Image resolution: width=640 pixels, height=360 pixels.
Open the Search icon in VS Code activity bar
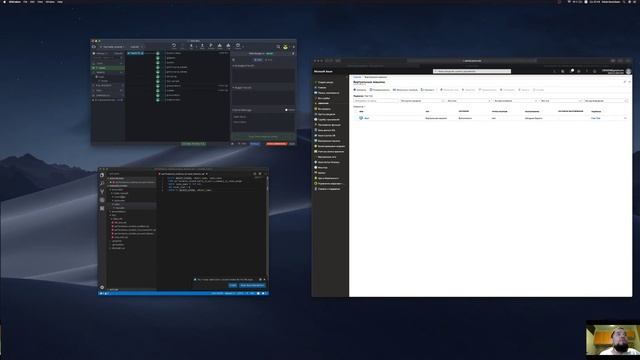tap(102, 183)
